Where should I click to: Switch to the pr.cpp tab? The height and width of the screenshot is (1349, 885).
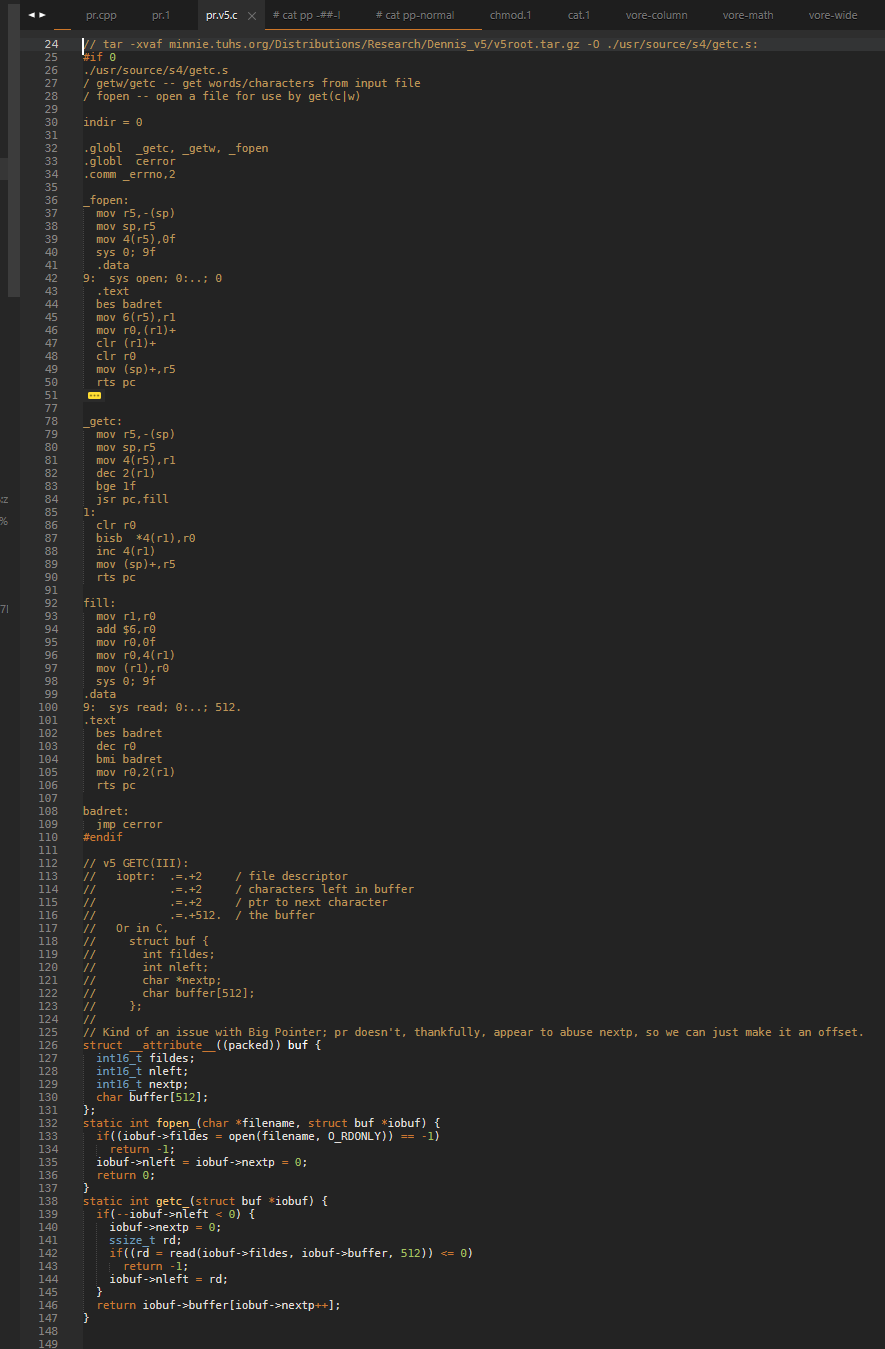click(x=101, y=16)
